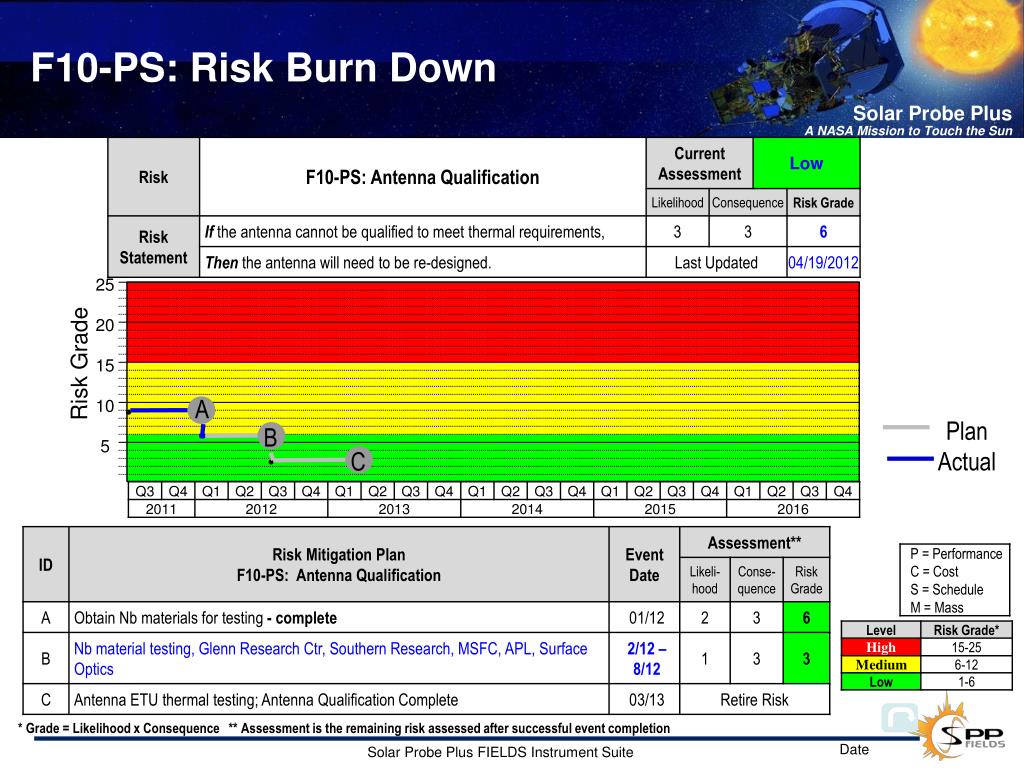Click the green Low swatch in the Level table

(x=880, y=682)
